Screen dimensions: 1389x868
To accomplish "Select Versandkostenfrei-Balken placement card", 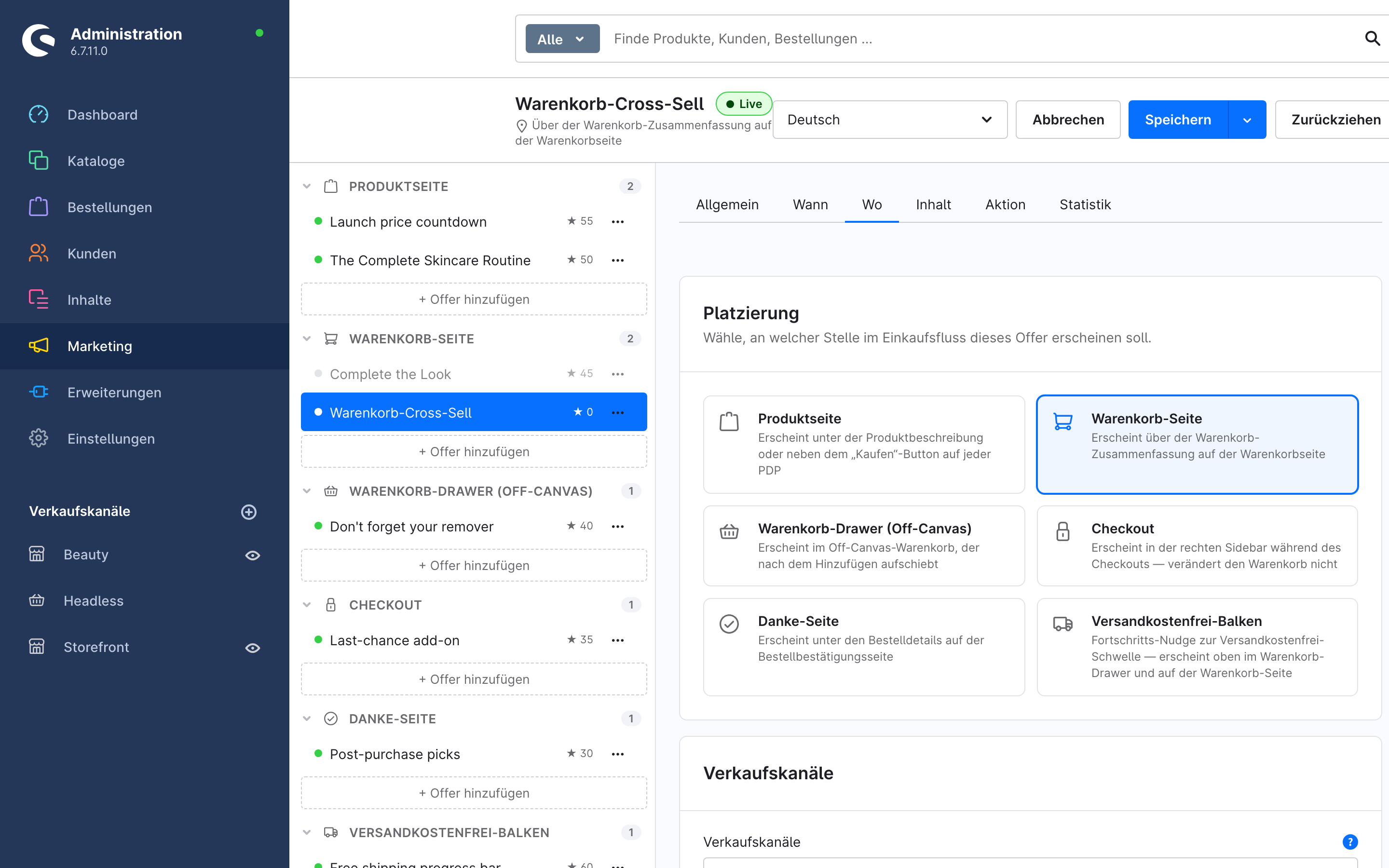I will [x=1198, y=647].
